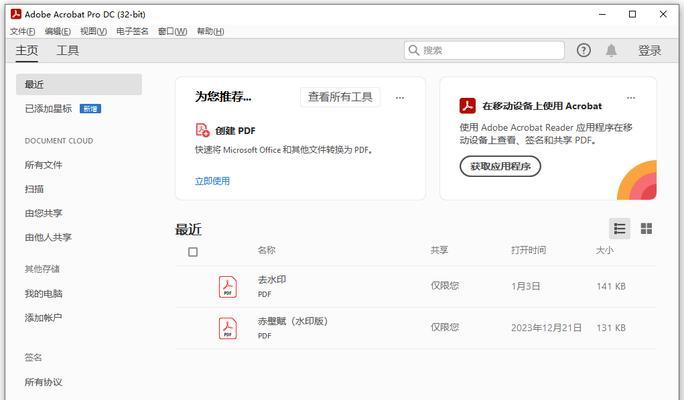Image resolution: width=684 pixels, height=400 pixels.
Task: Open the 电子签名 menu
Action: point(132,31)
